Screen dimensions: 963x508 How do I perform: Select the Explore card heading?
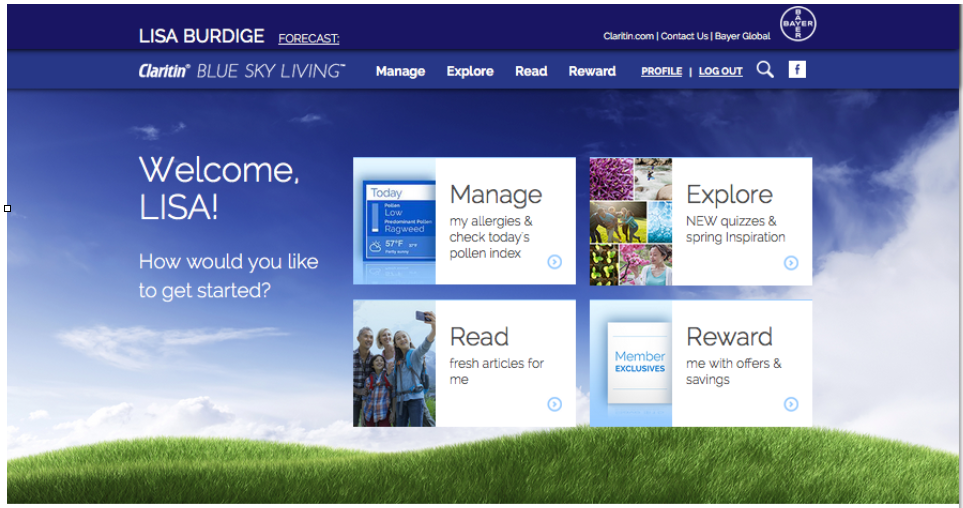729,195
